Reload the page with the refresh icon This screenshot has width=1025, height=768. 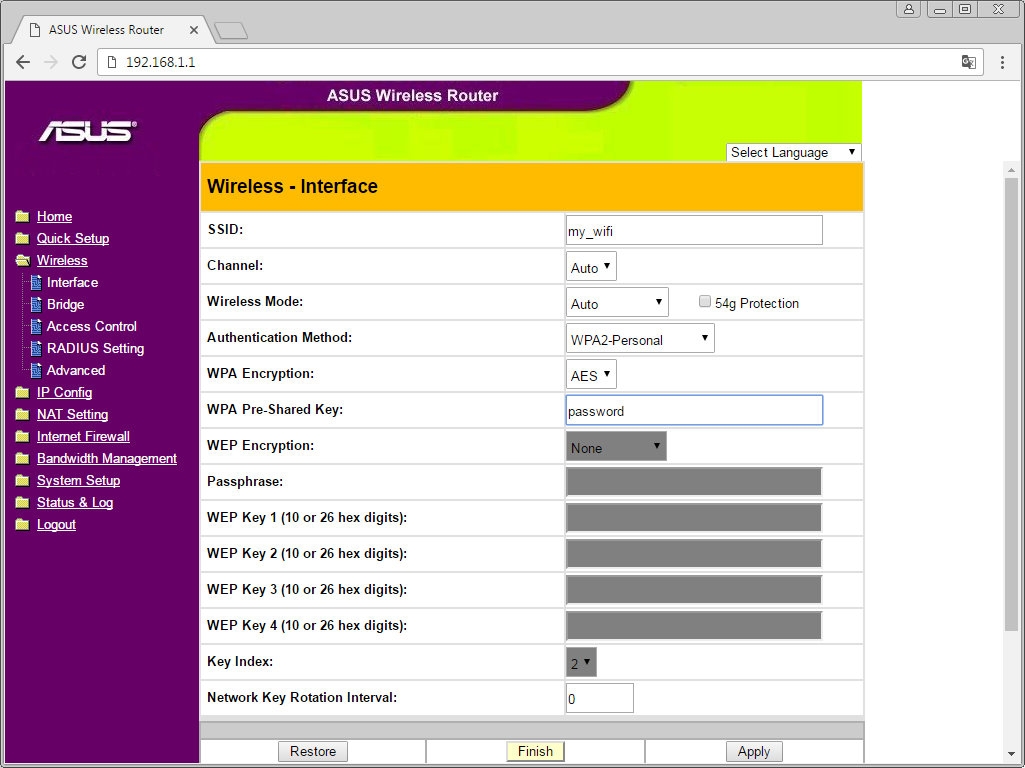click(79, 62)
